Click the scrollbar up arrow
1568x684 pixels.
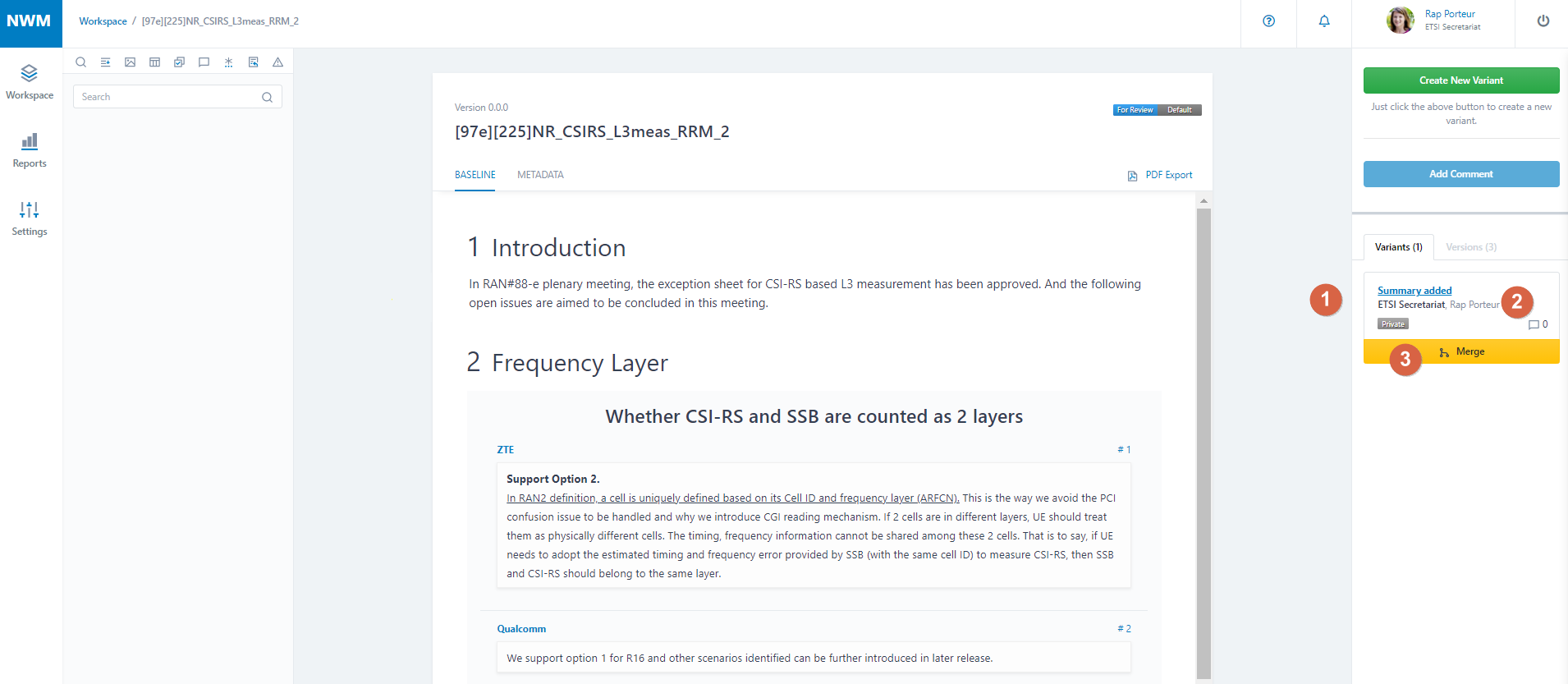pos(1204,201)
